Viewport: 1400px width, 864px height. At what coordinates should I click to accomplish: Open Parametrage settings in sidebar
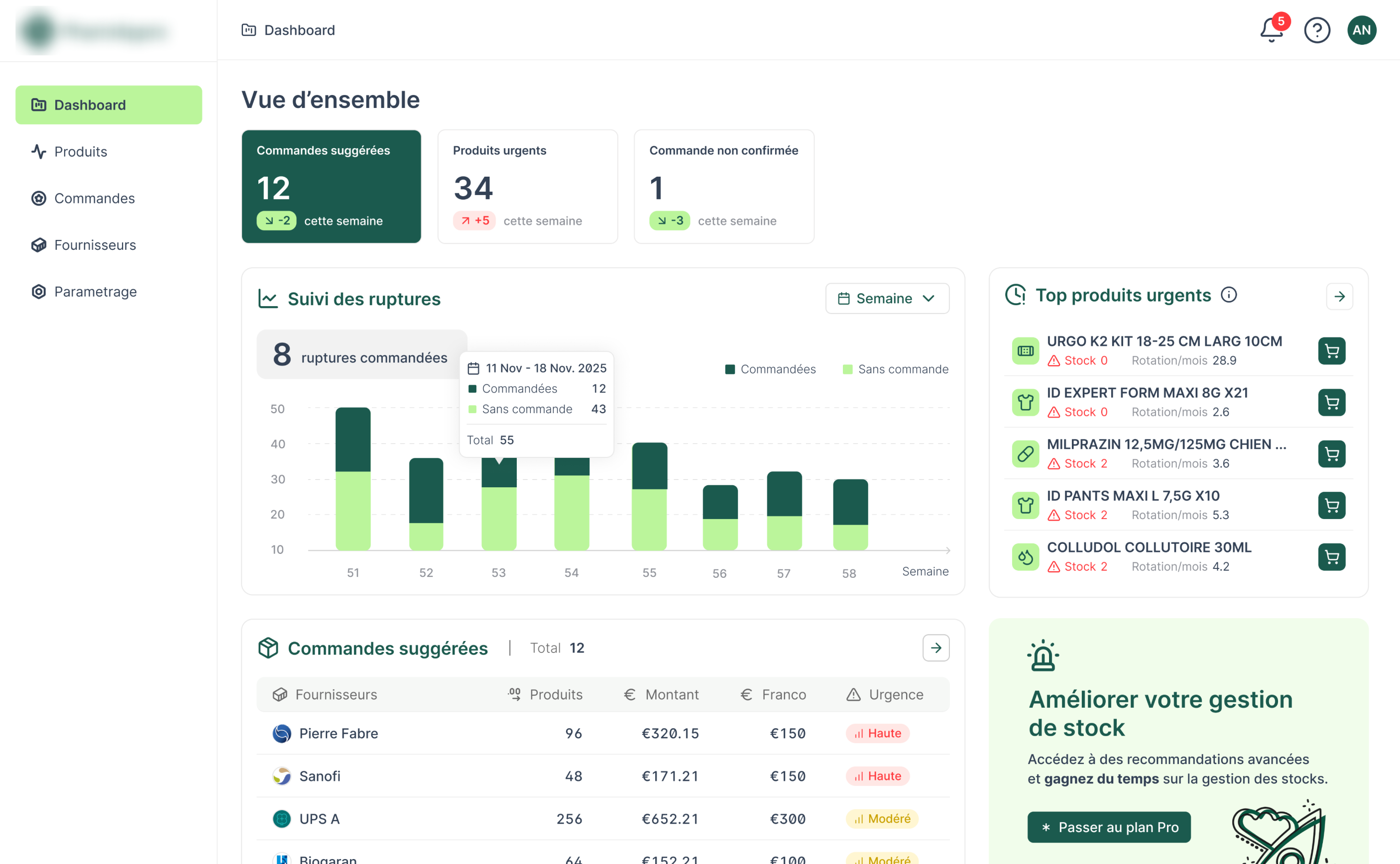tap(95, 292)
